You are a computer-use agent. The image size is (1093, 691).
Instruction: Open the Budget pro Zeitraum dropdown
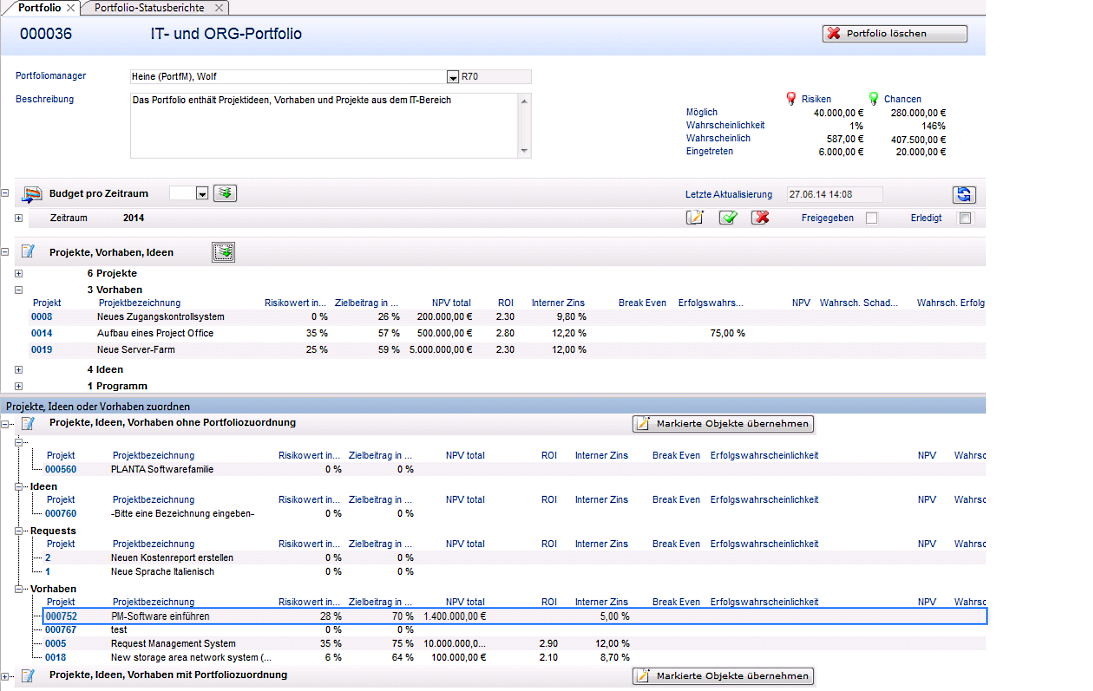click(x=202, y=194)
